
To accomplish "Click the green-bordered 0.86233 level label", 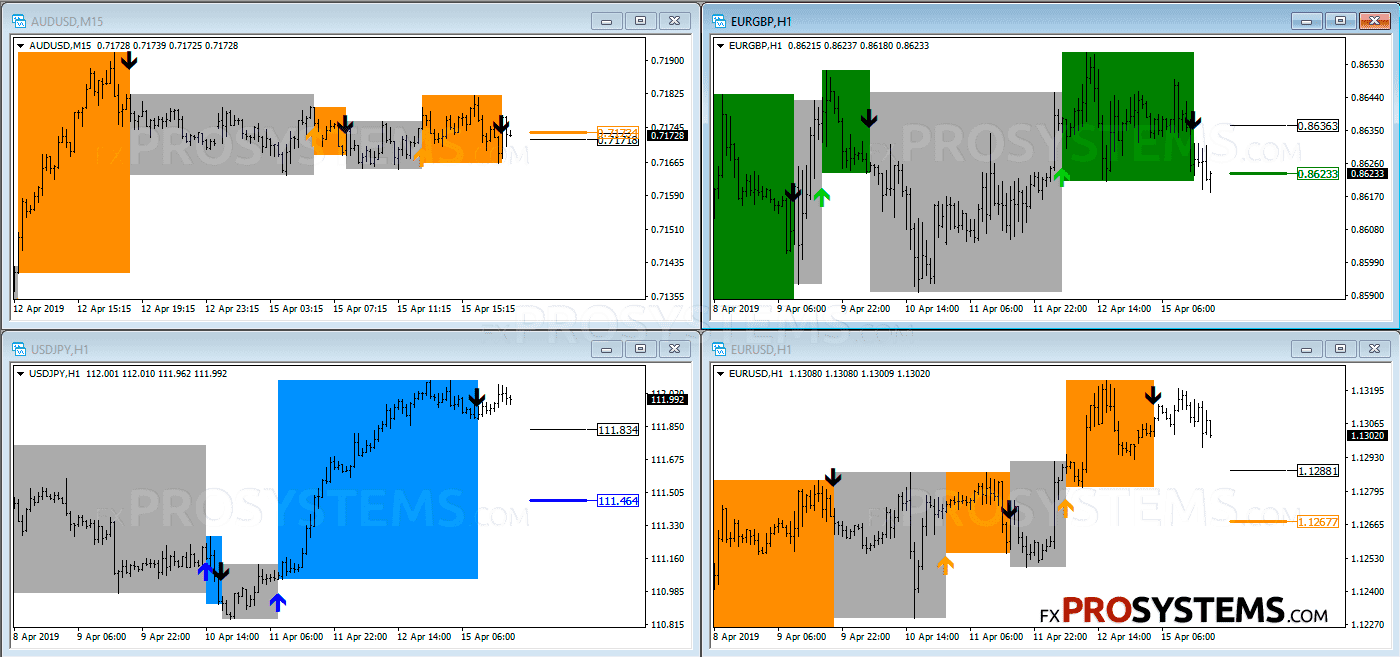I will pos(1317,173).
